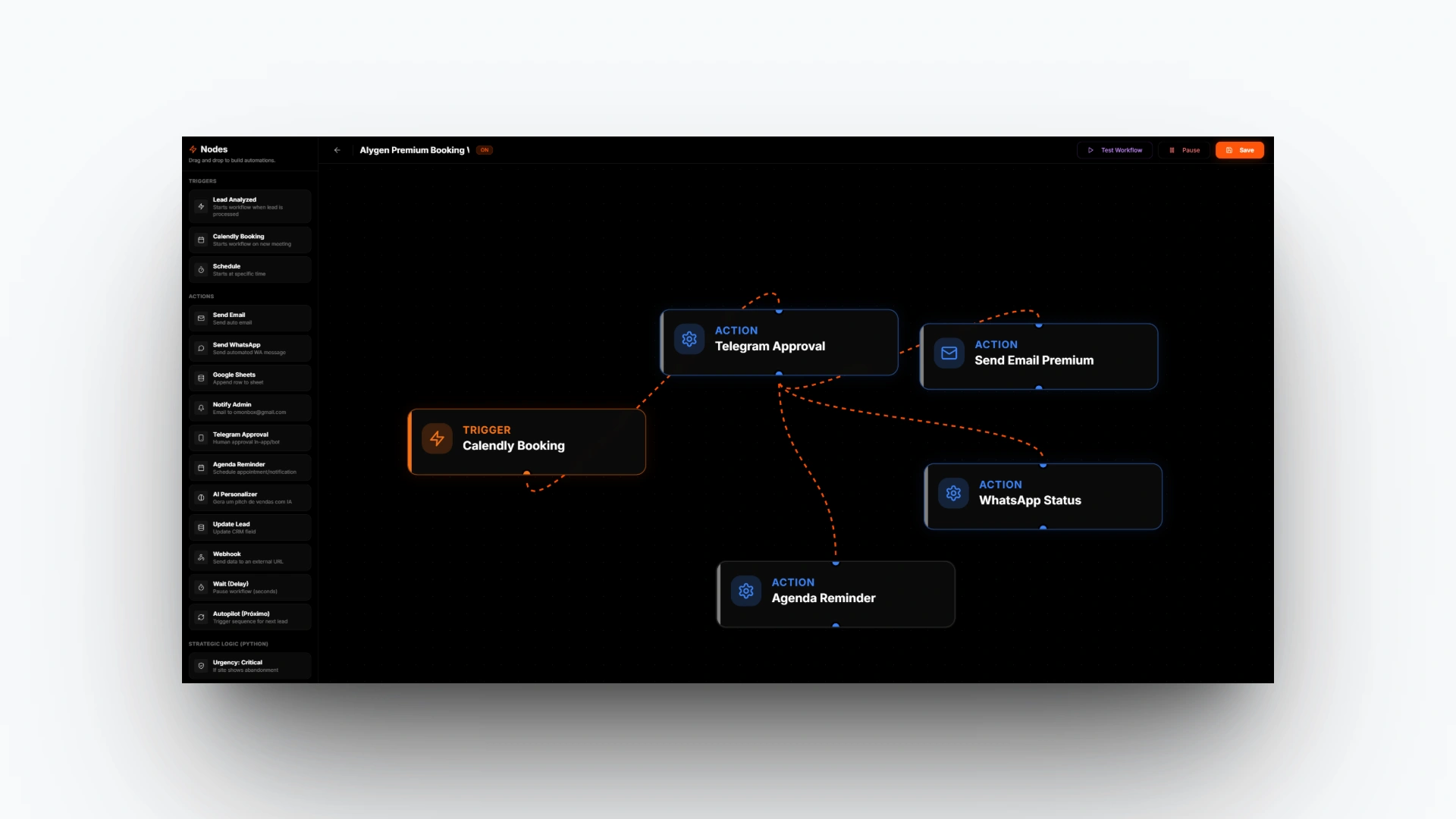The image size is (1456, 819).
Task: Click the Webhook icon in the sidebar
Action: (x=201, y=557)
